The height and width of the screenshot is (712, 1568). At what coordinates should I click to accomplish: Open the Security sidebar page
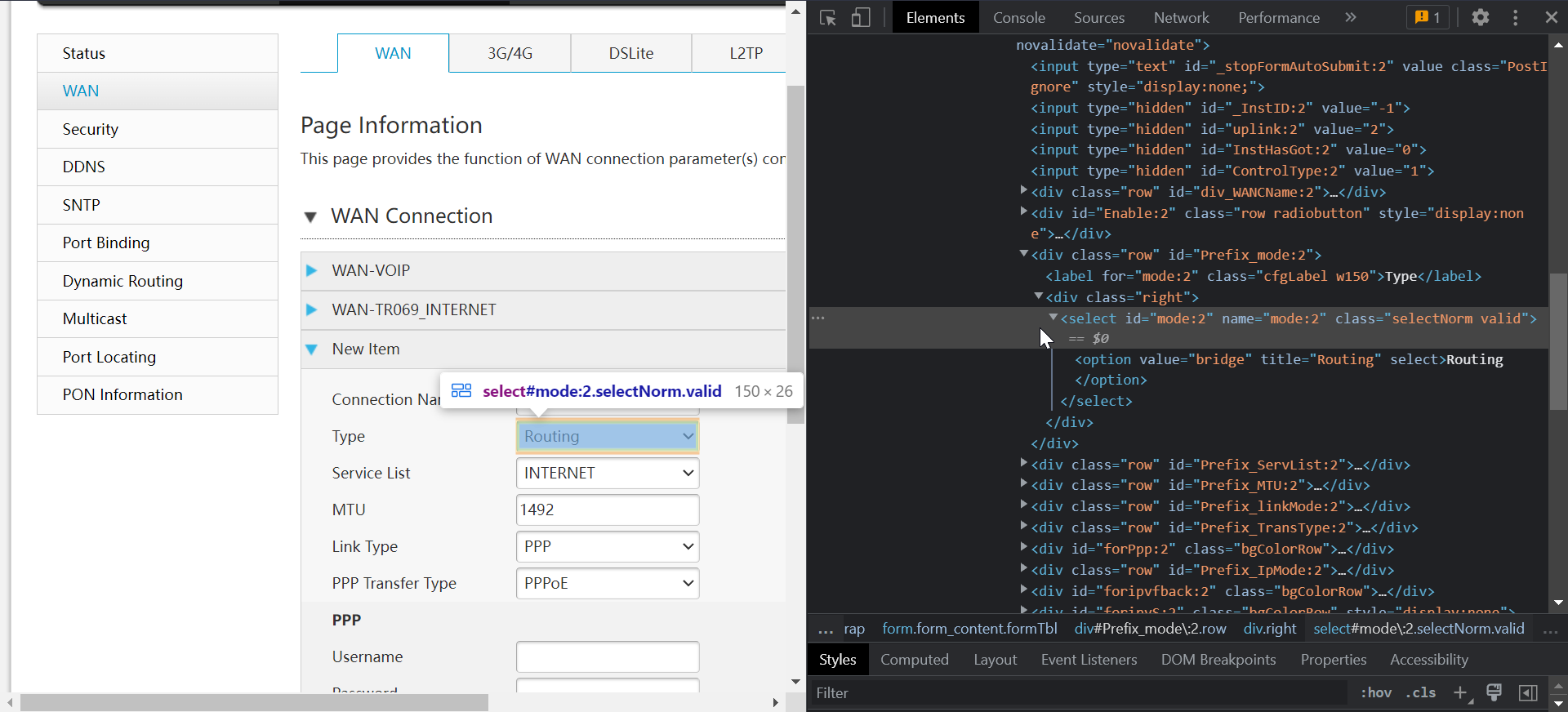158,129
